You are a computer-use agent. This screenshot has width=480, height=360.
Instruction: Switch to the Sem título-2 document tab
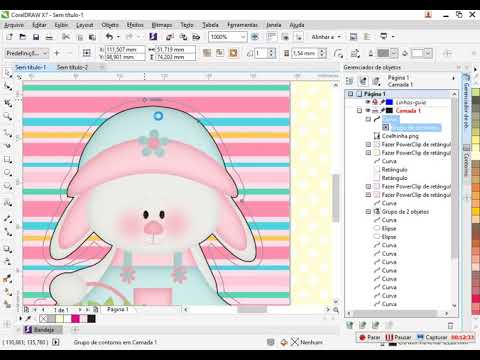coord(72,67)
